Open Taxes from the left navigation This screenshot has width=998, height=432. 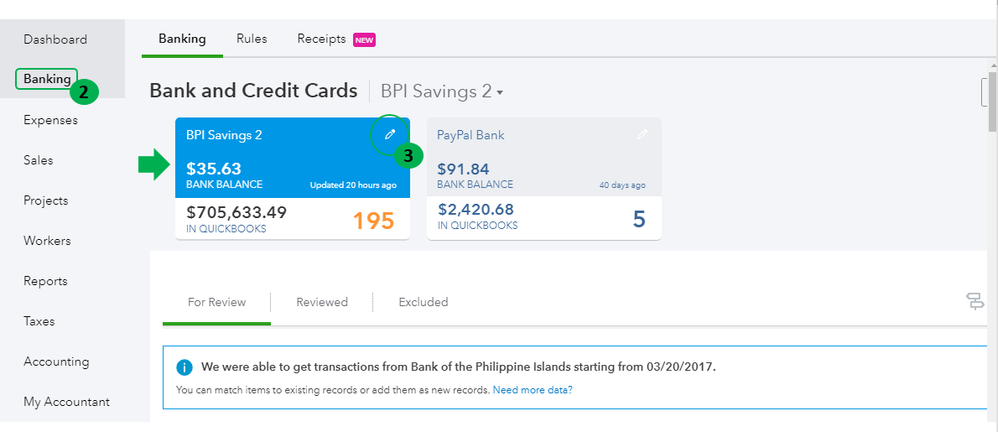39,321
